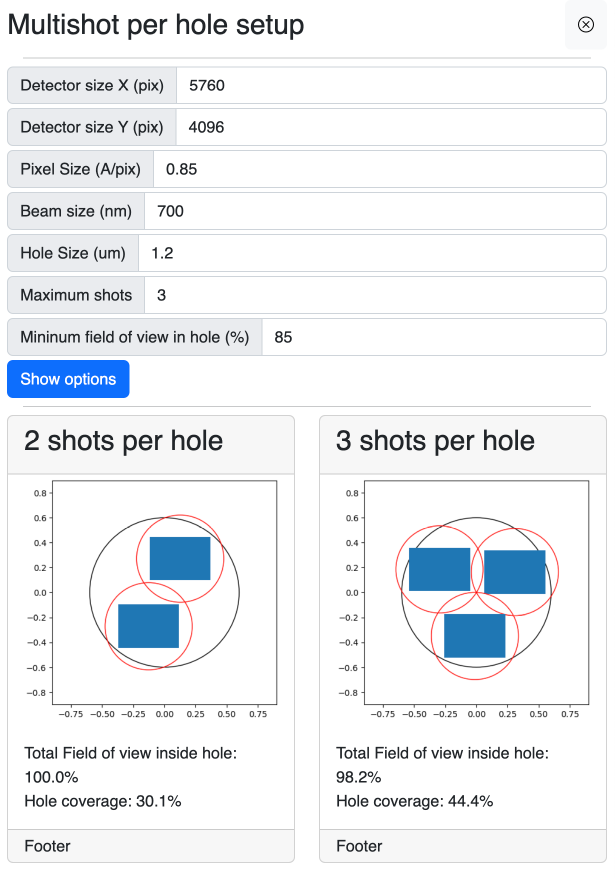Click the Multishot per hole setup title
This screenshot has width=616, height=879.
155,25
